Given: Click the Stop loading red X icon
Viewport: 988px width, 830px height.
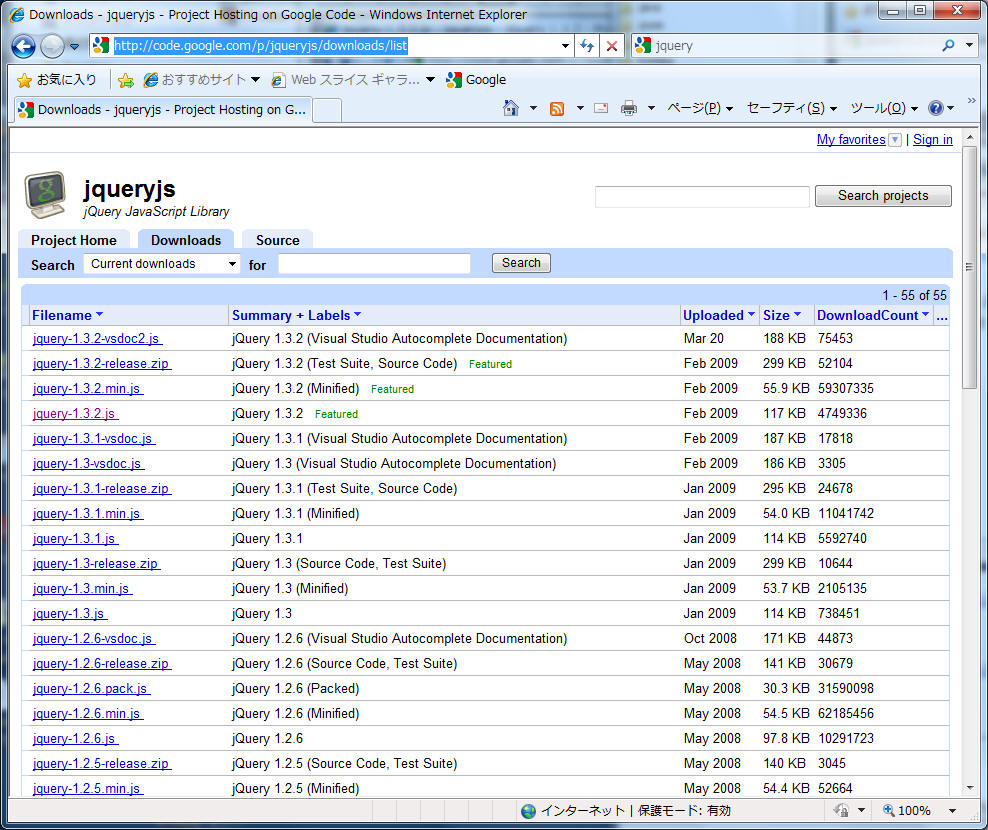Looking at the screenshot, I should coord(612,46).
